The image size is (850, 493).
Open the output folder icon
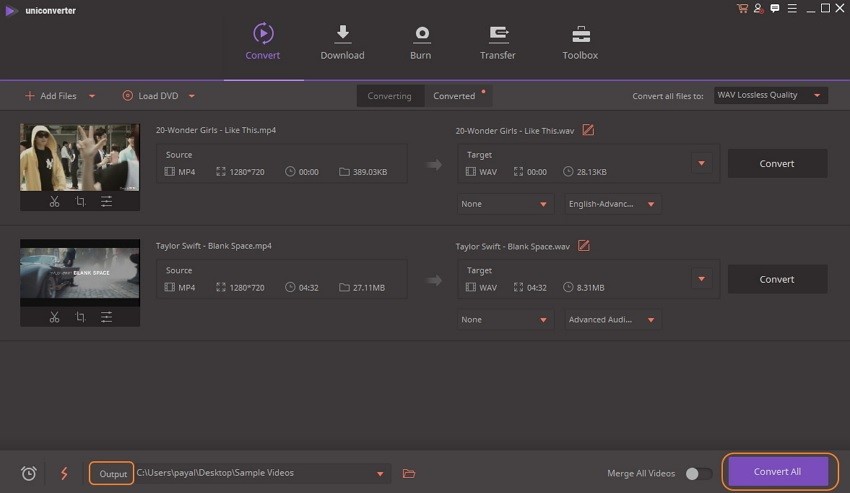409,473
